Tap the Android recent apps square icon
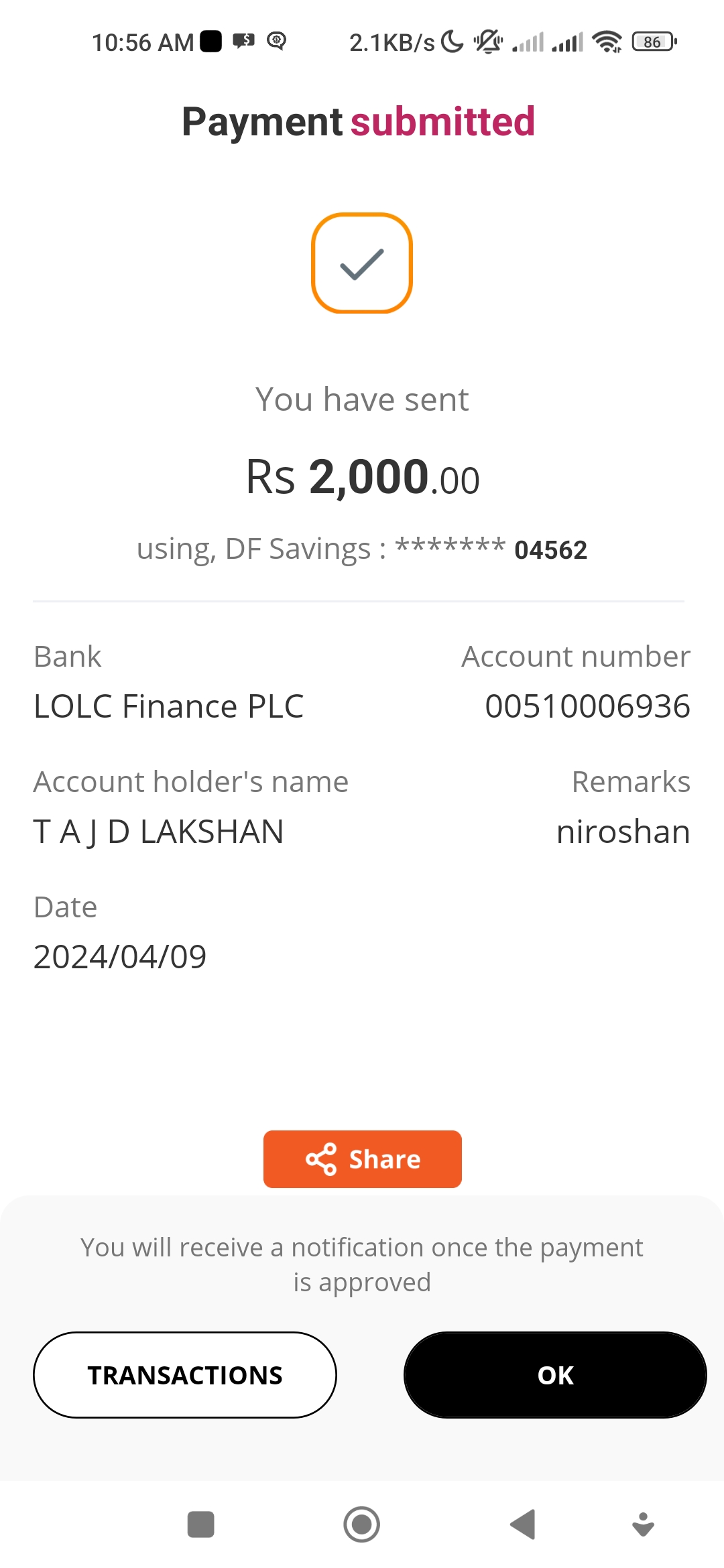Image resolution: width=724 pixels, height=1568 pixels. 200,1524
